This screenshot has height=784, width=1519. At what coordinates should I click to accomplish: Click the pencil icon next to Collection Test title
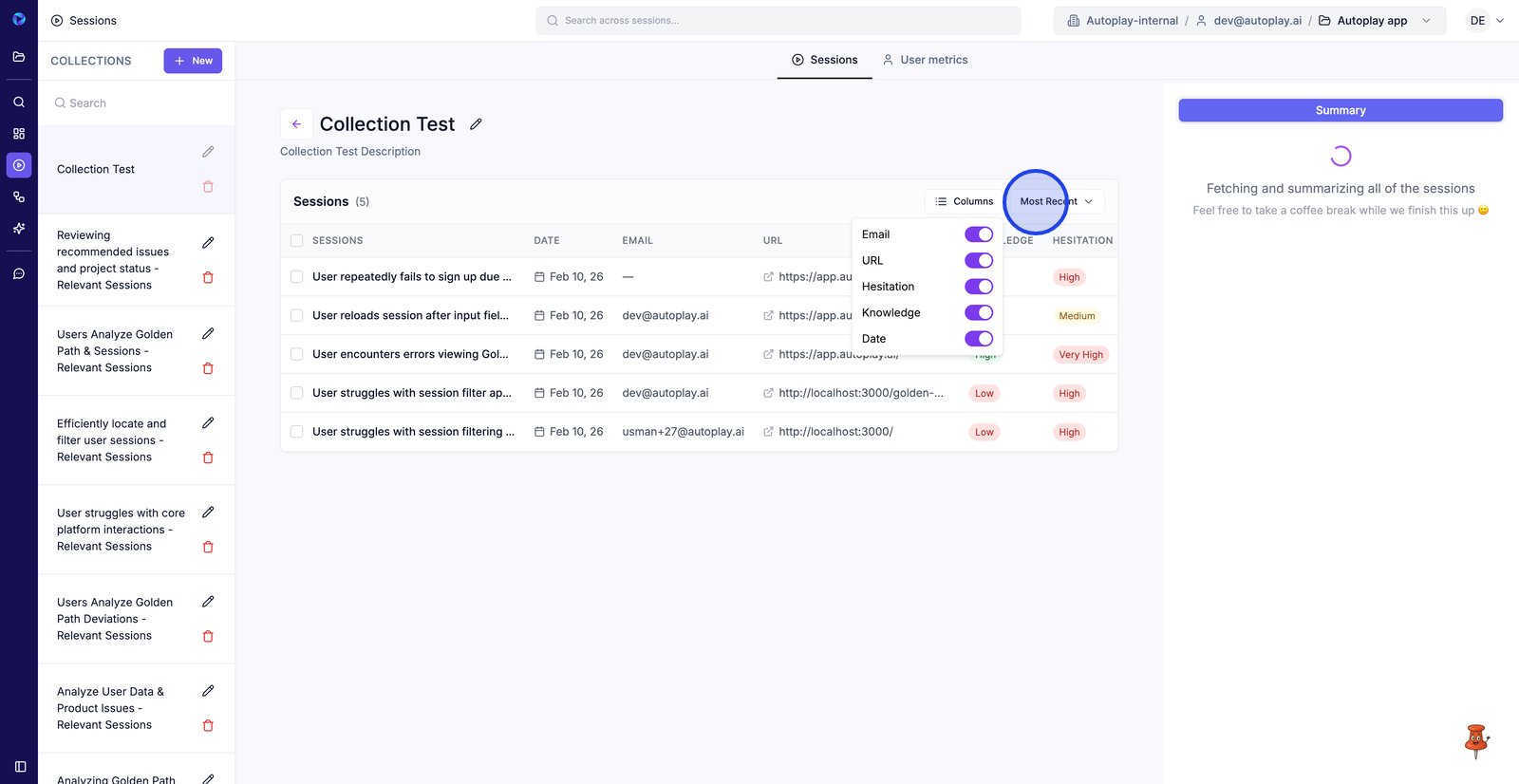click(476, 124)
